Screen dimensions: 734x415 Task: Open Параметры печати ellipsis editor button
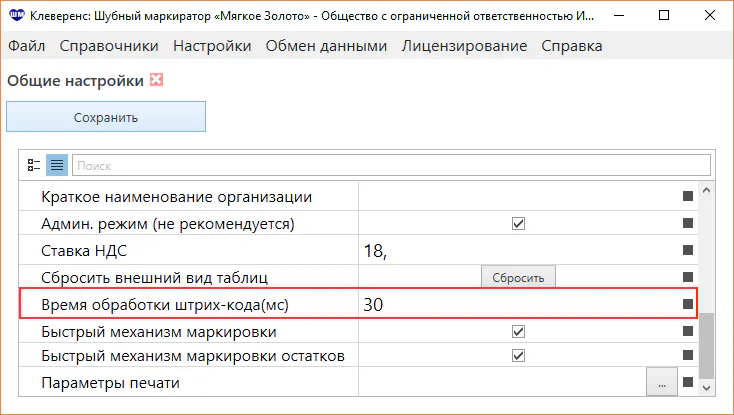661,382
